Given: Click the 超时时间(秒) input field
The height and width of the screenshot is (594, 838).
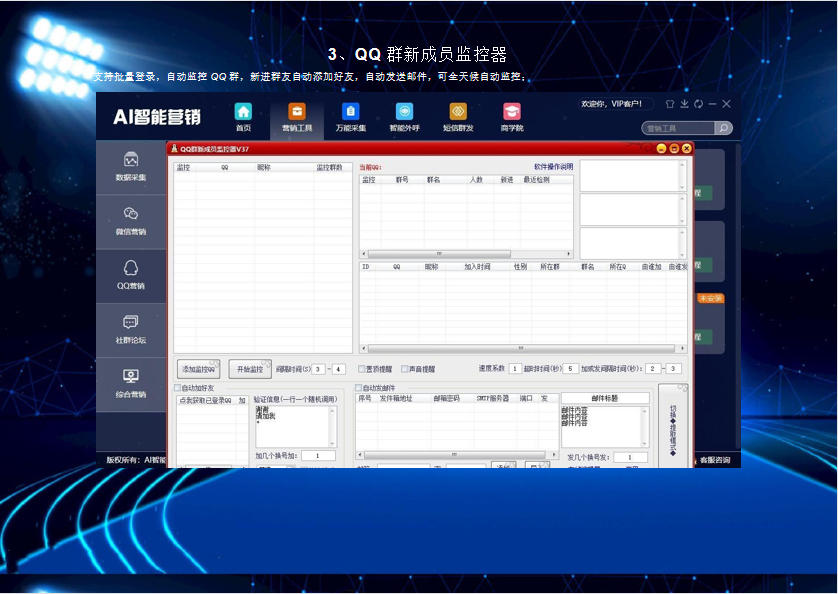Looking at the screenshot, I should tap(571, 369).
